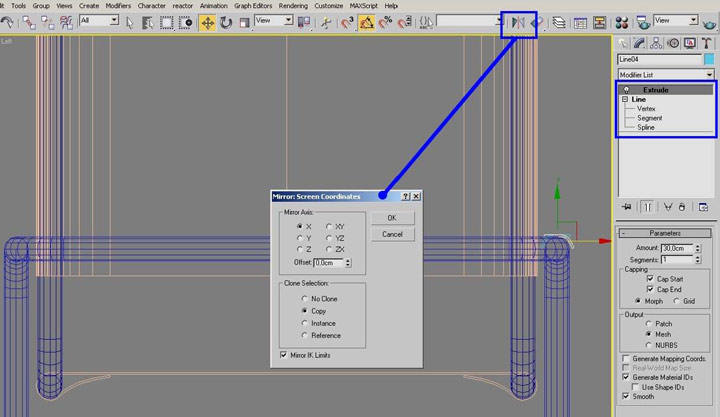Open the Utilities hammer panel tab

click(x=707, y=43)
